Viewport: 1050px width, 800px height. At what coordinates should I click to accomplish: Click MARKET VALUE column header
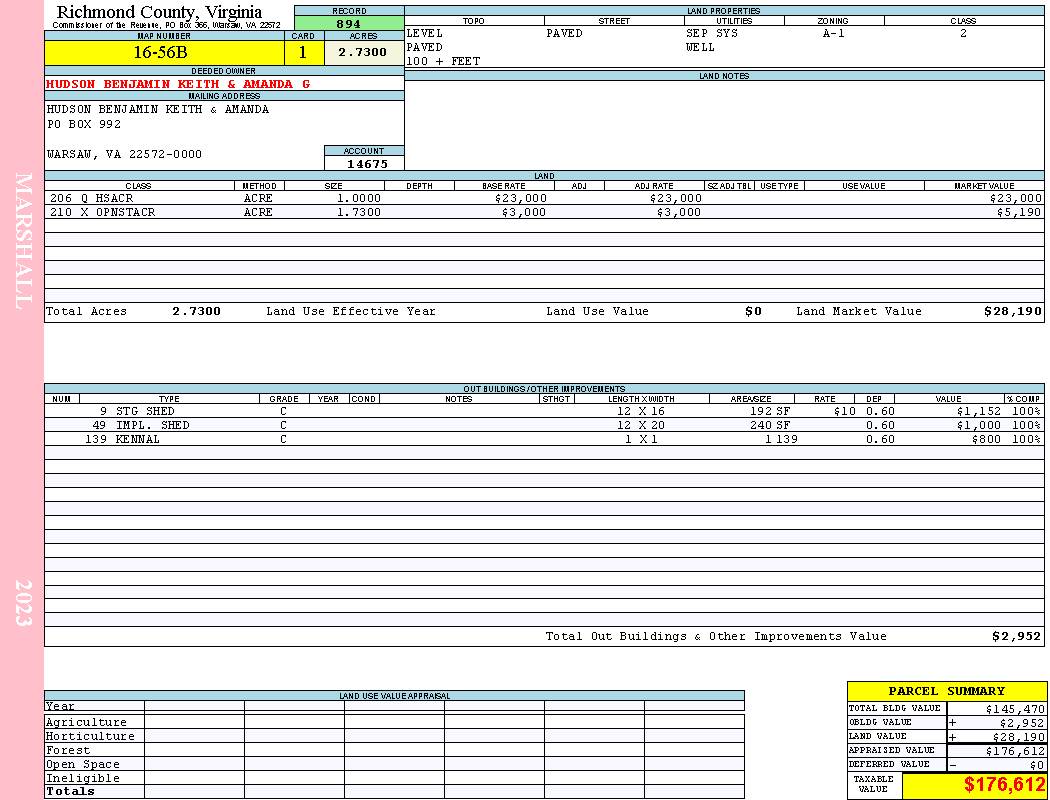(x=984, y=186)
